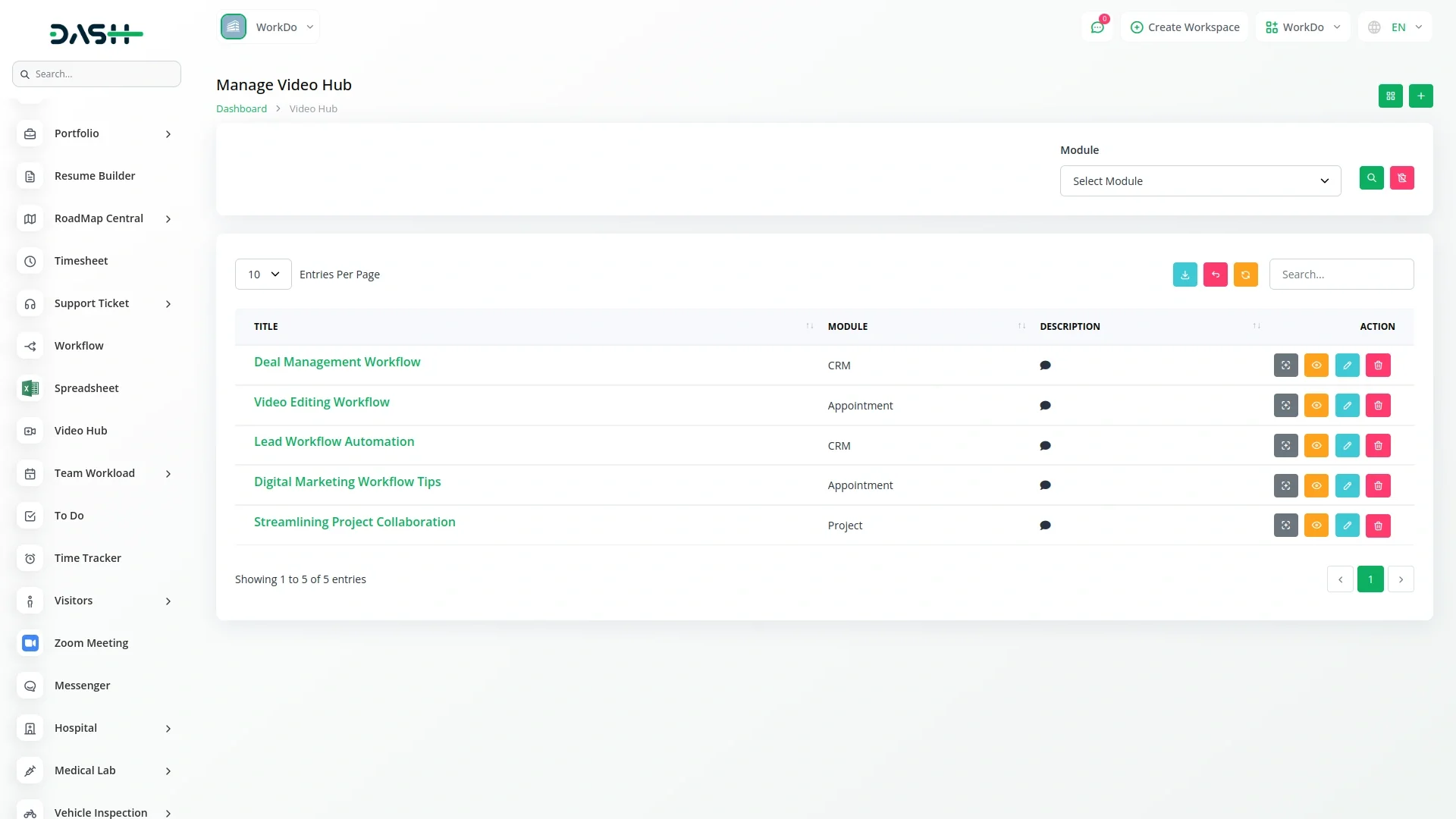The image size is (1456, 819).
Task: Delete the Lead Workflow Automation entry
Action: click(1378, 446)
